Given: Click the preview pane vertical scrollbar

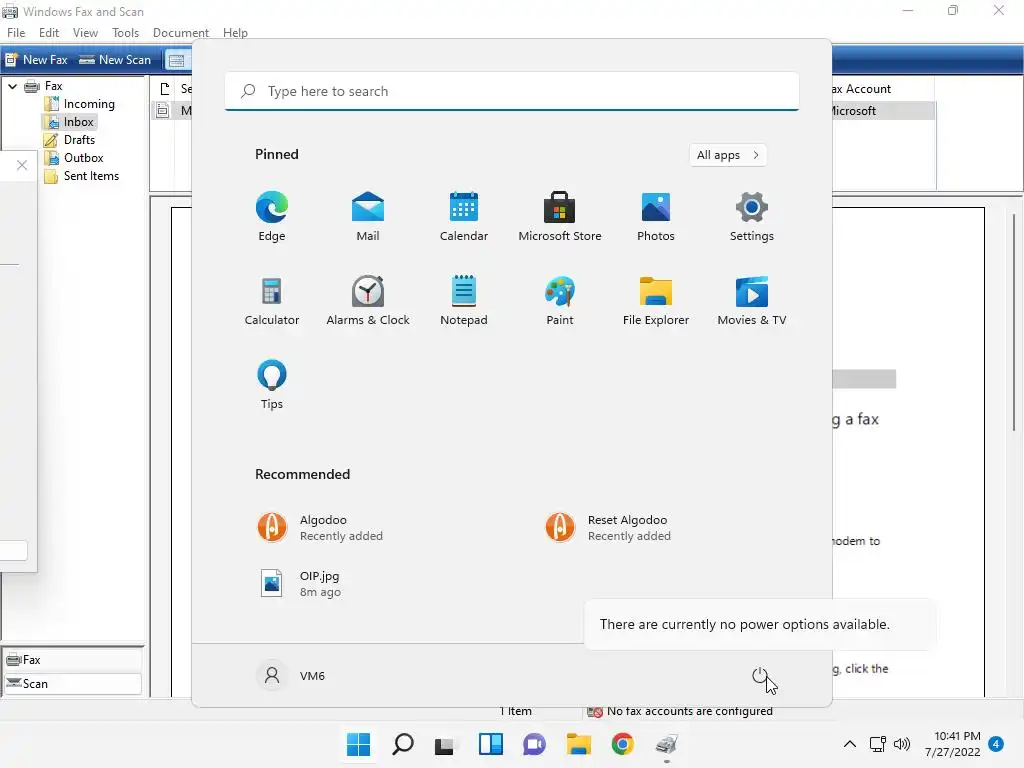Looking at the screenshot, I should 1014,321.
